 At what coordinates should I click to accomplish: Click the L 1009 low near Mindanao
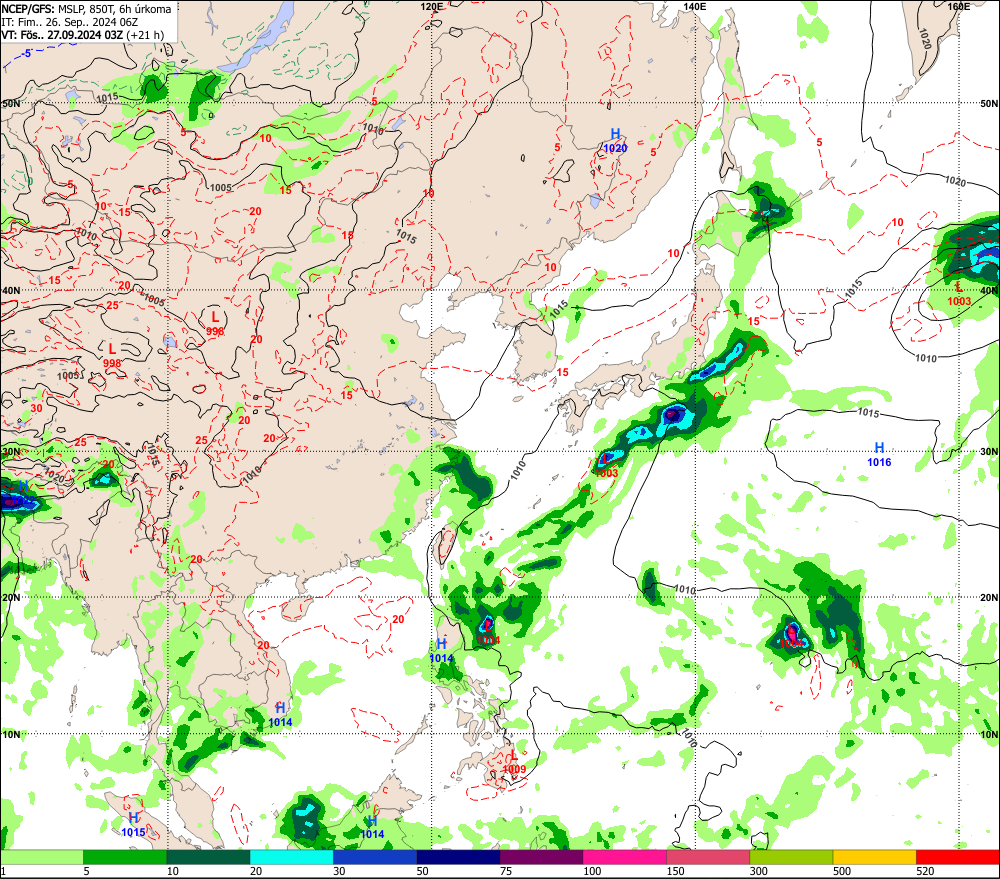tap(514, 762)
